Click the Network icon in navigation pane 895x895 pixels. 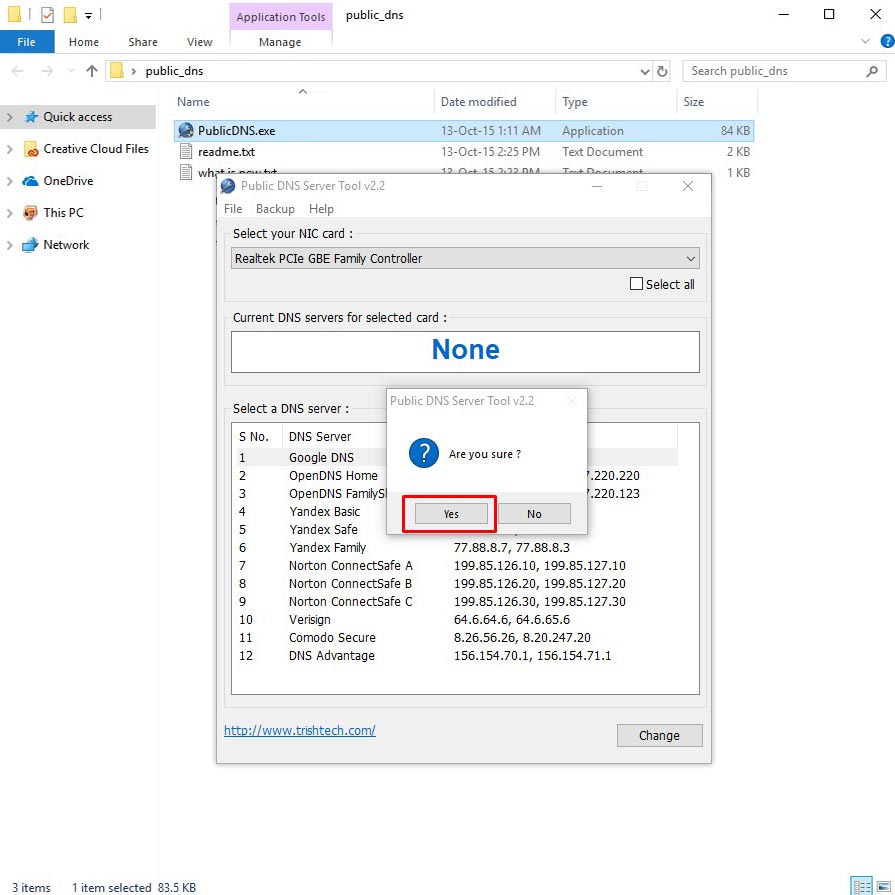[x=30, y=245]
